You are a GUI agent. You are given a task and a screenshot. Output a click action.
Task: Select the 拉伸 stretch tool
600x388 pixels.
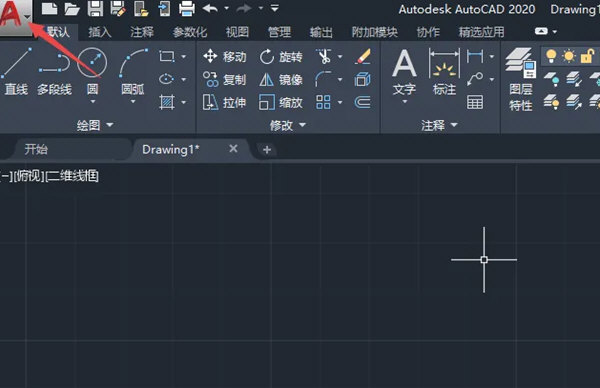click(225, 103)
